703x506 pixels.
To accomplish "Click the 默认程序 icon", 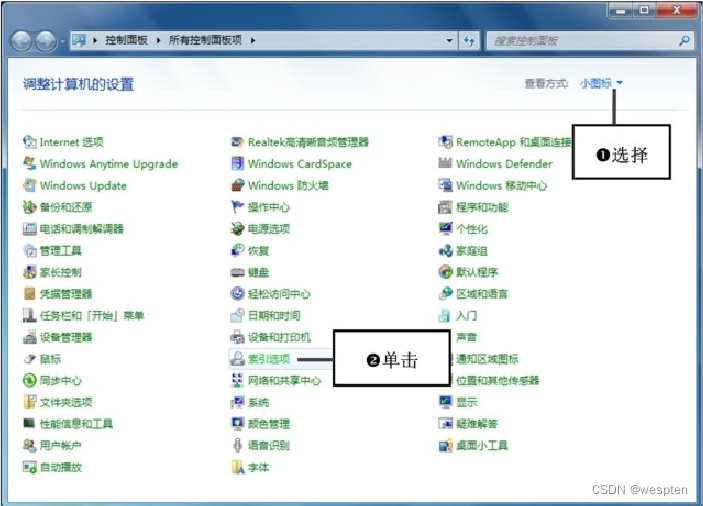I will [x=445, y=272].
